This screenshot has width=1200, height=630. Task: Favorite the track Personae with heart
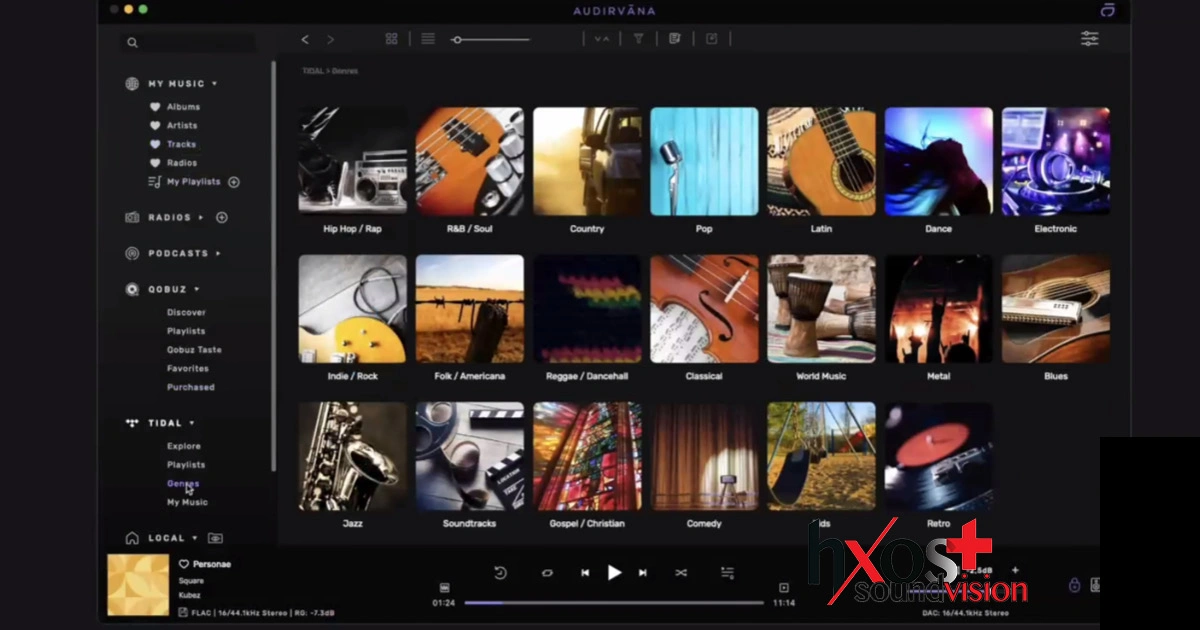184,564
